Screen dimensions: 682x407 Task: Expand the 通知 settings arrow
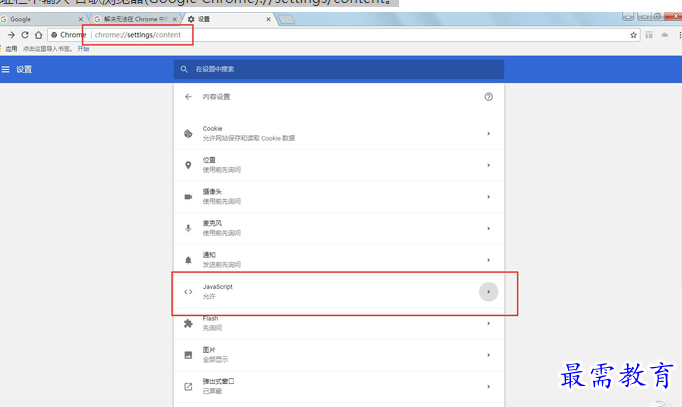(x=488, y=260)
